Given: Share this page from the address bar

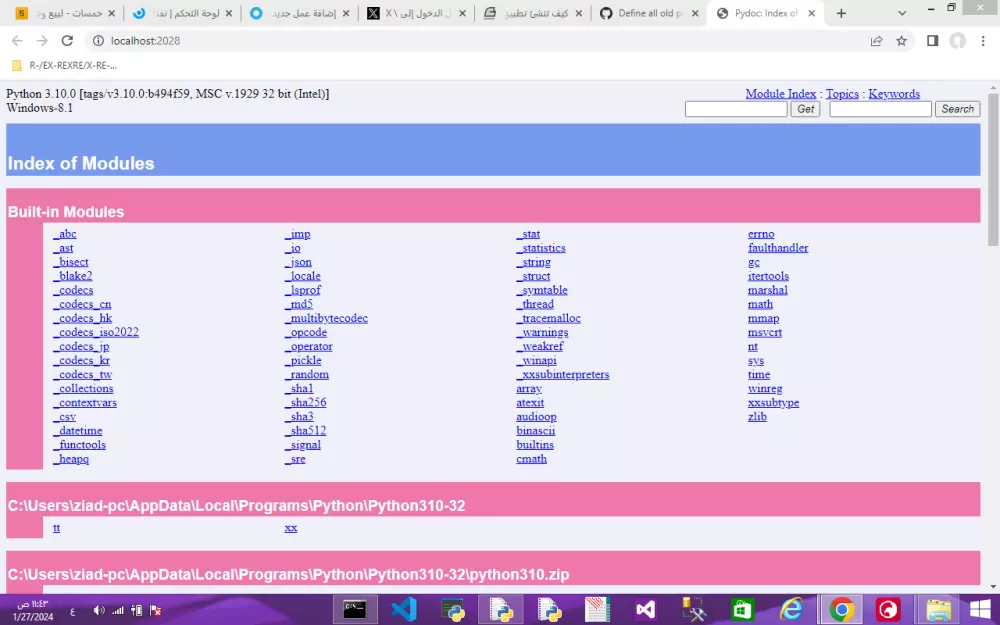Looking at the screenshot, I should tap(876, 41).
